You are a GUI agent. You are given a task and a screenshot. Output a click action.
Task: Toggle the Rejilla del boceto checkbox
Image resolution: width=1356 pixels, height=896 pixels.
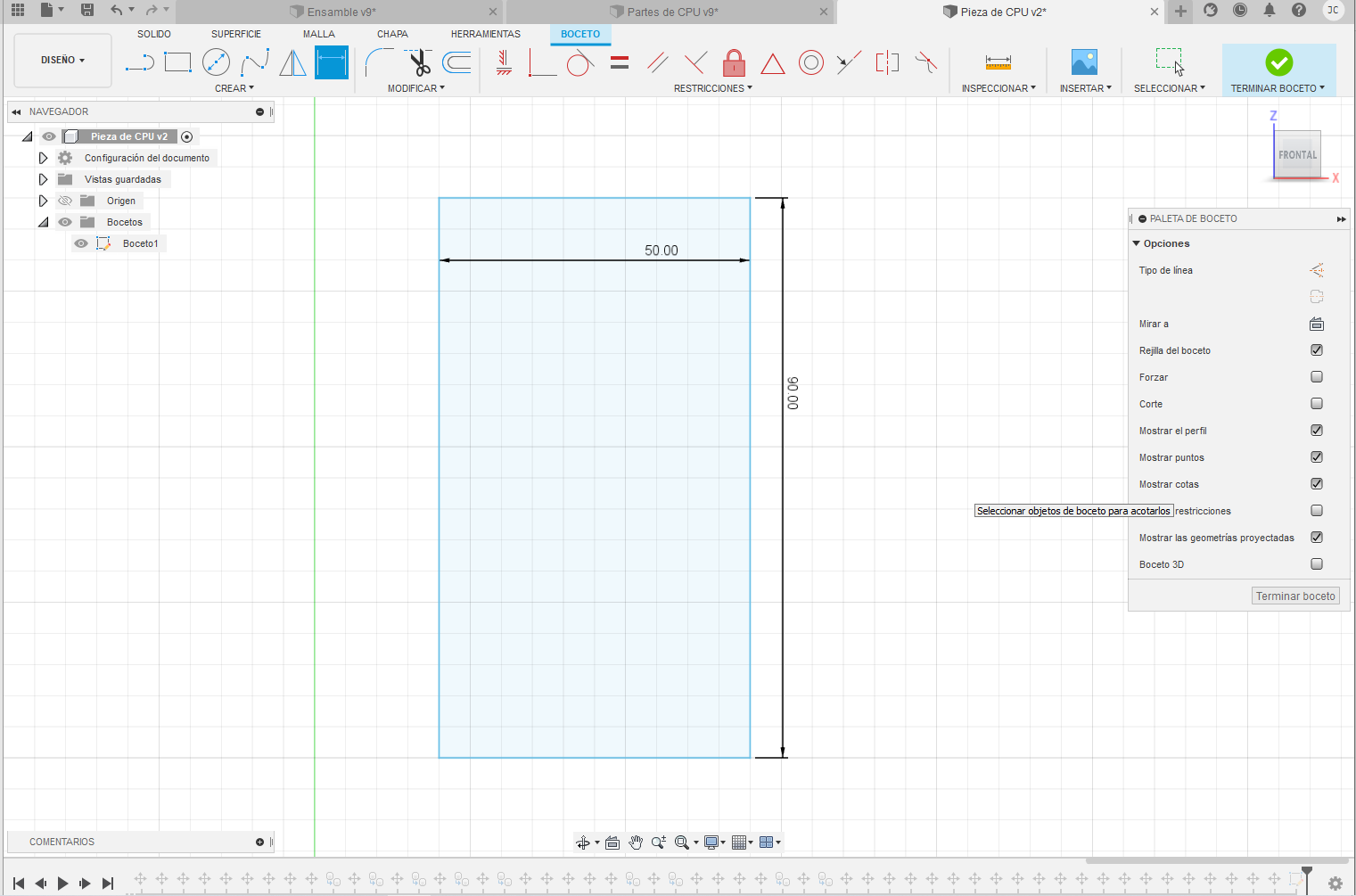click(1317, 350)
